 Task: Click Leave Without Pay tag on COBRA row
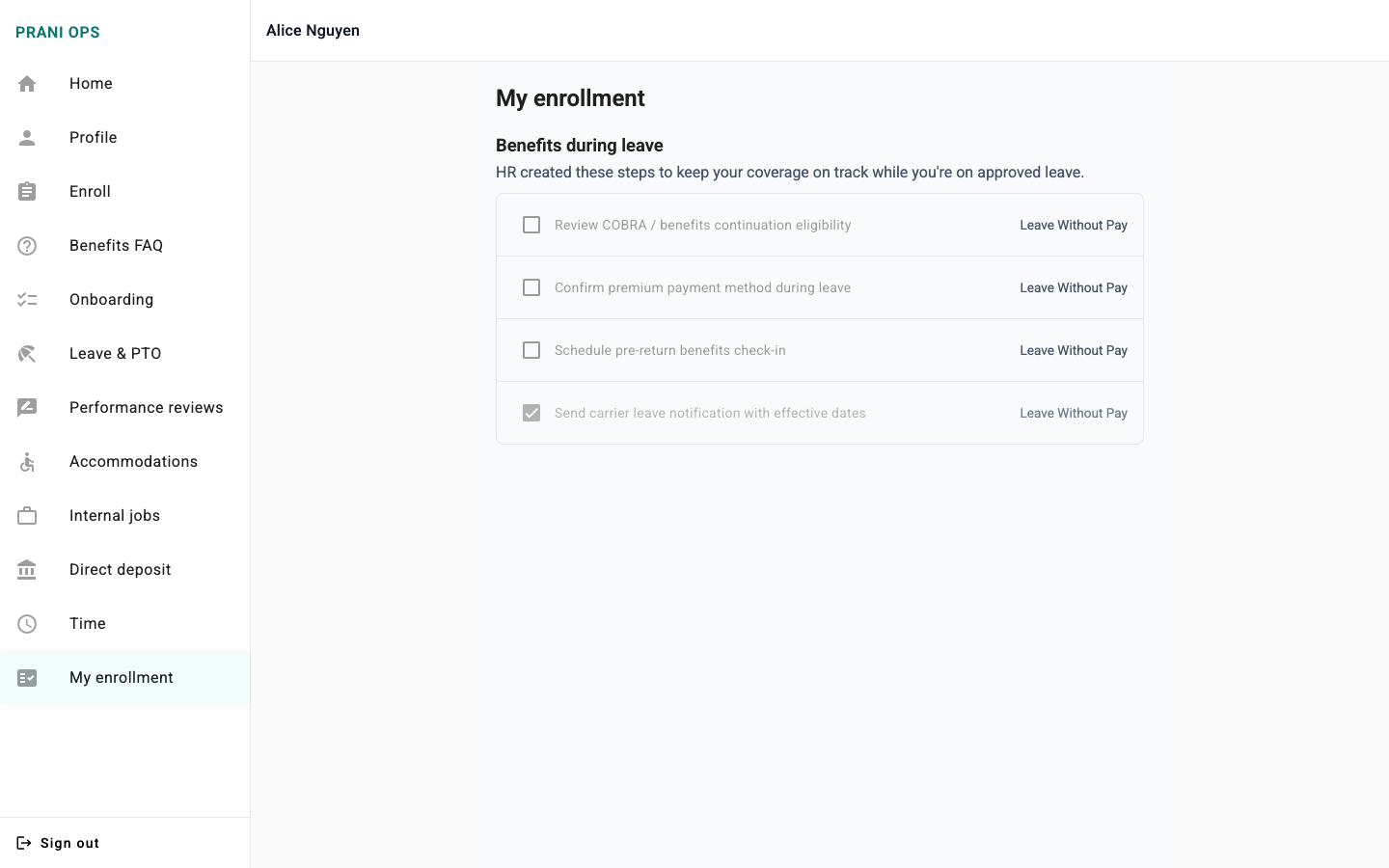click(1074, 225)
